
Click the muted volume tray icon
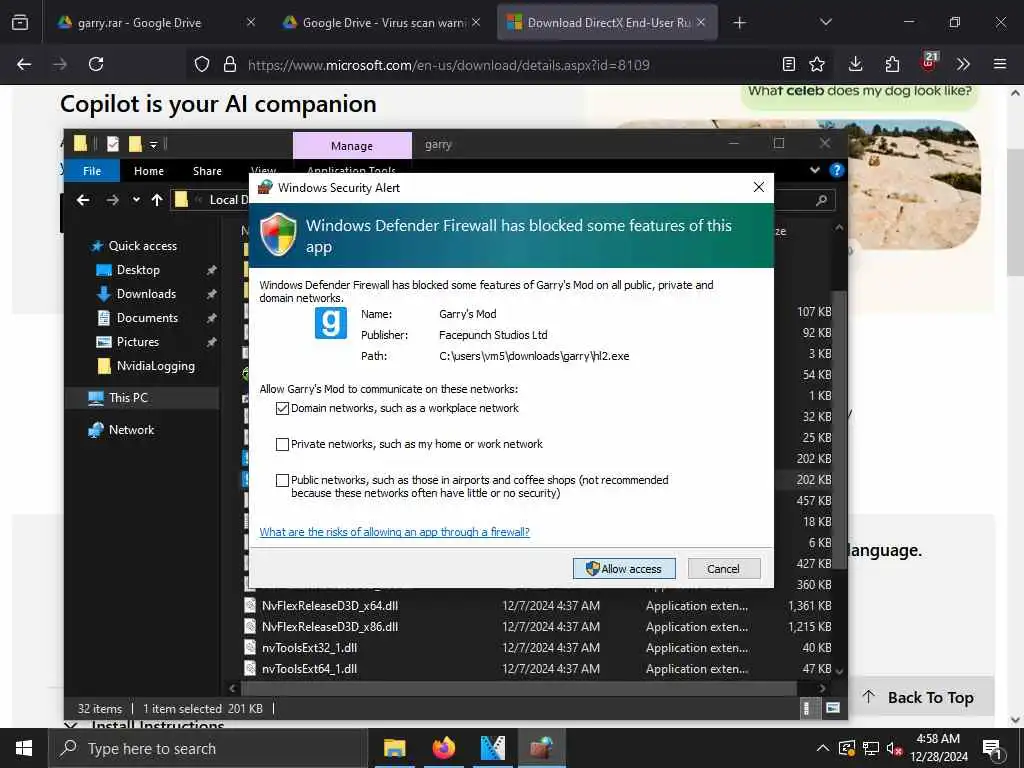894,748
